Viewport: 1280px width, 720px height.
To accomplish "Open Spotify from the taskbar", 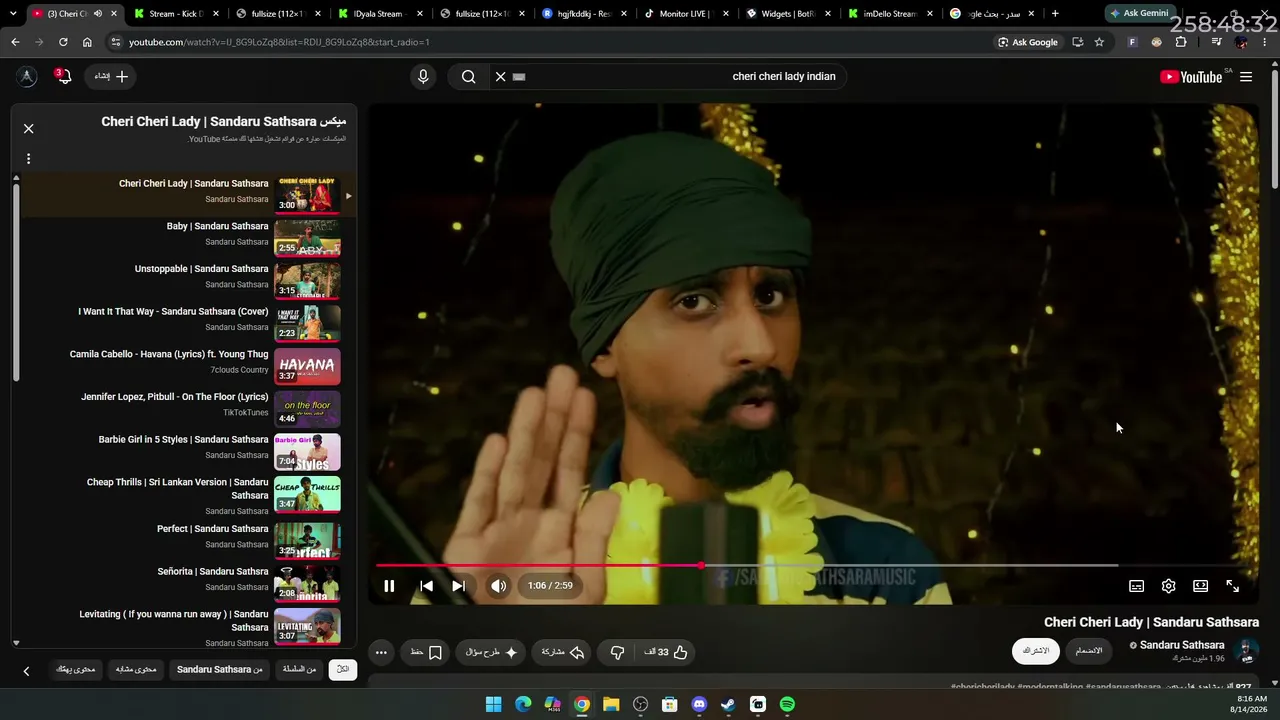I will tap(787, 704).
